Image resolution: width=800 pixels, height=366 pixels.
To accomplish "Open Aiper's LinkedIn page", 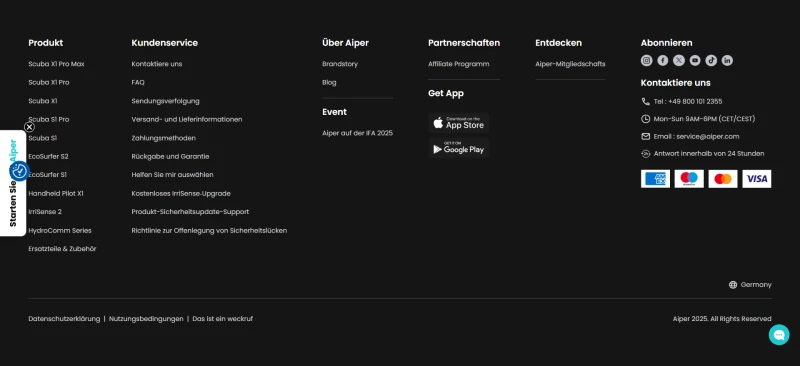I will click(x=728, y=61).
